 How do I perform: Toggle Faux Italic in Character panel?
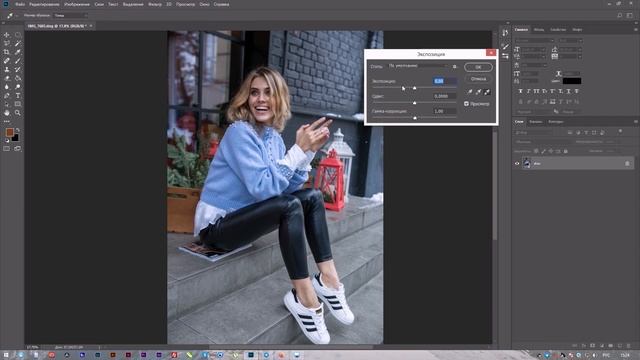click(x=529, y=91)
